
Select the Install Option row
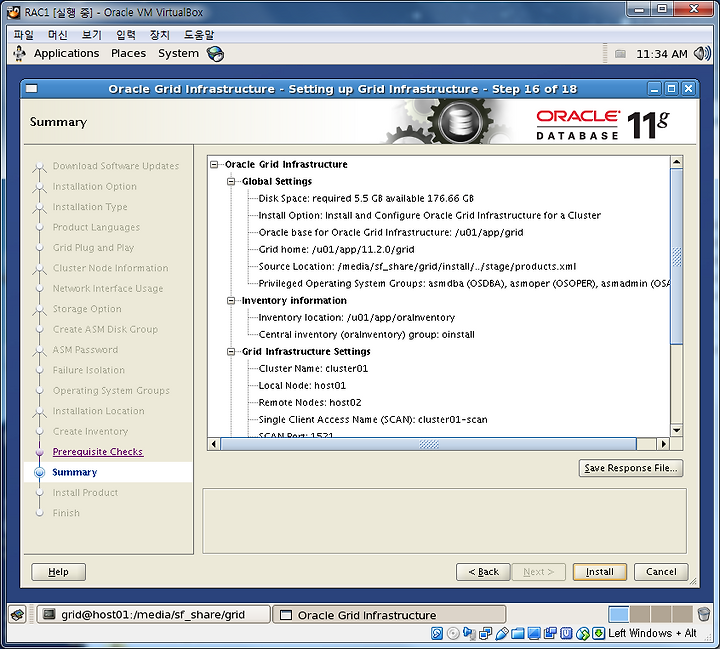[x=430, y=215]
